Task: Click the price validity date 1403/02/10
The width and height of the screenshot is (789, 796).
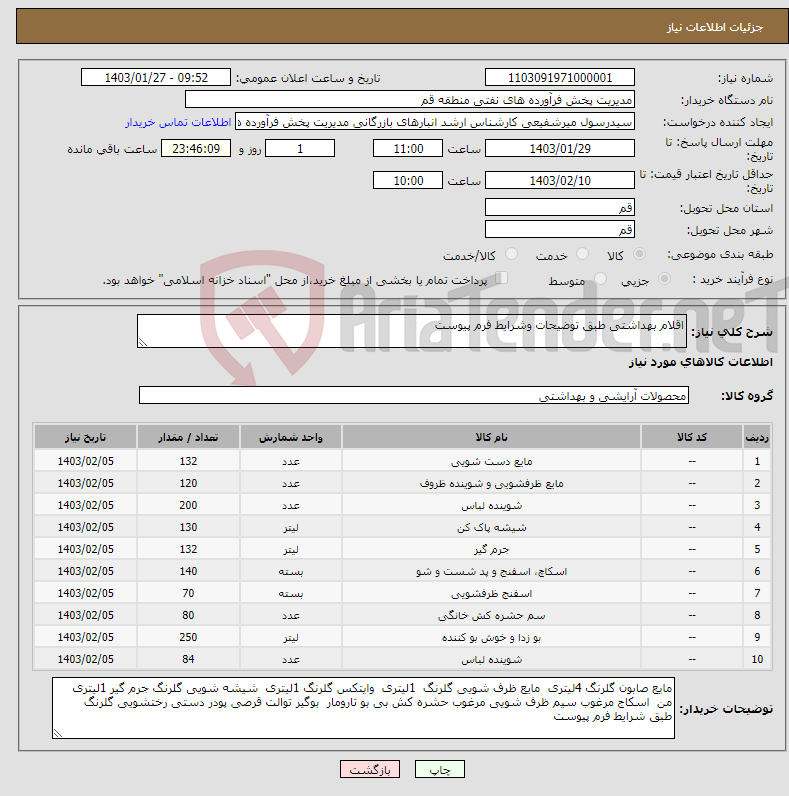Action: tap(560, 180)
